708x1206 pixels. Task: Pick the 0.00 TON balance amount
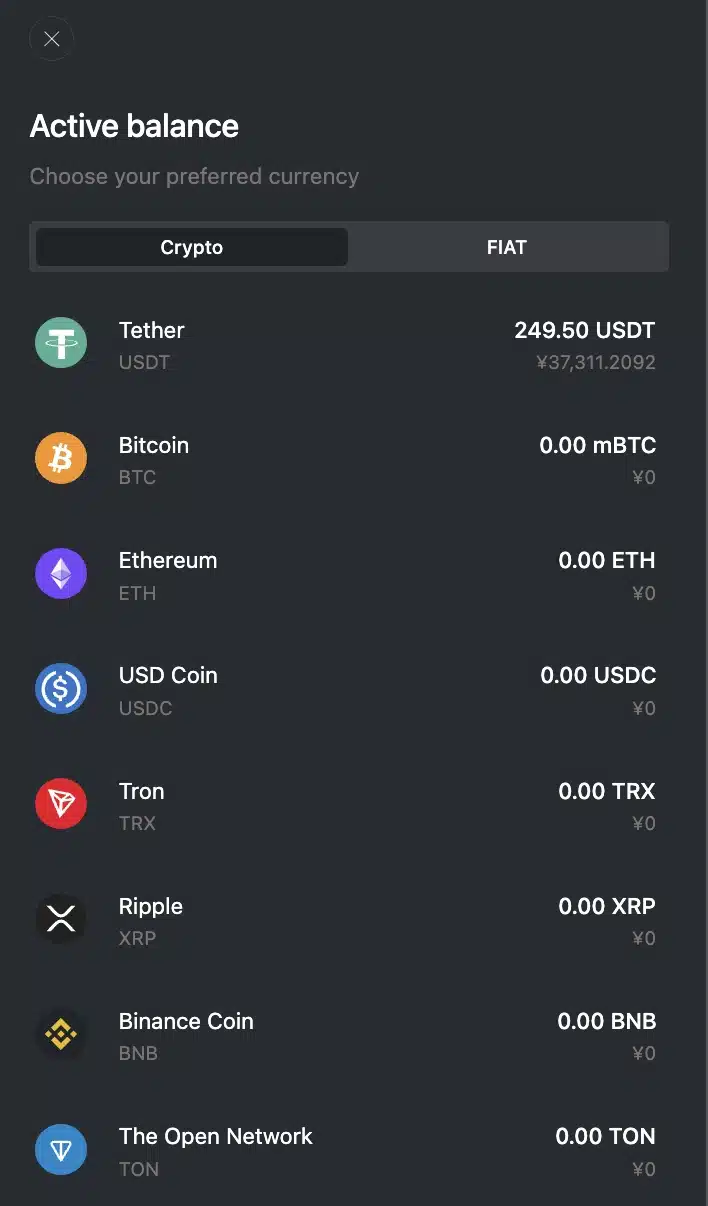coord(606,1136)
